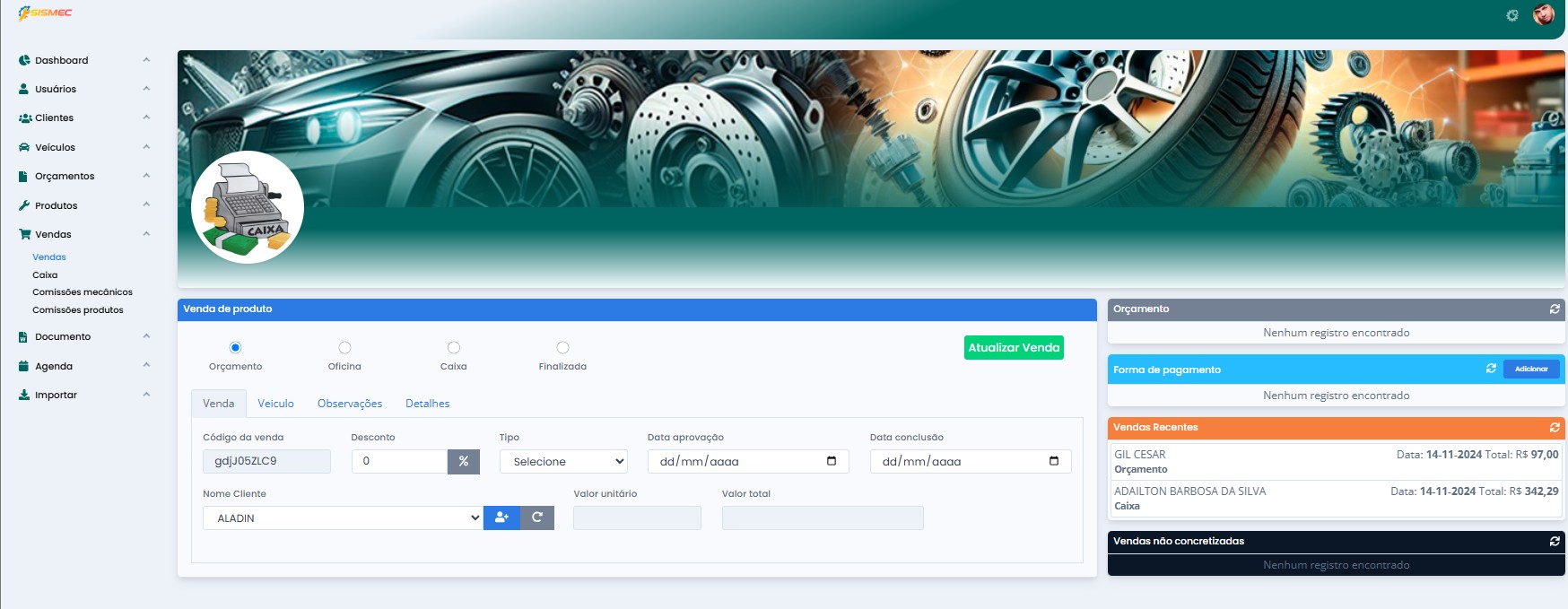The image size is (1568, 609).
Task: Refresh the Vendas Recentes panel
Action: coord(1555,427)
